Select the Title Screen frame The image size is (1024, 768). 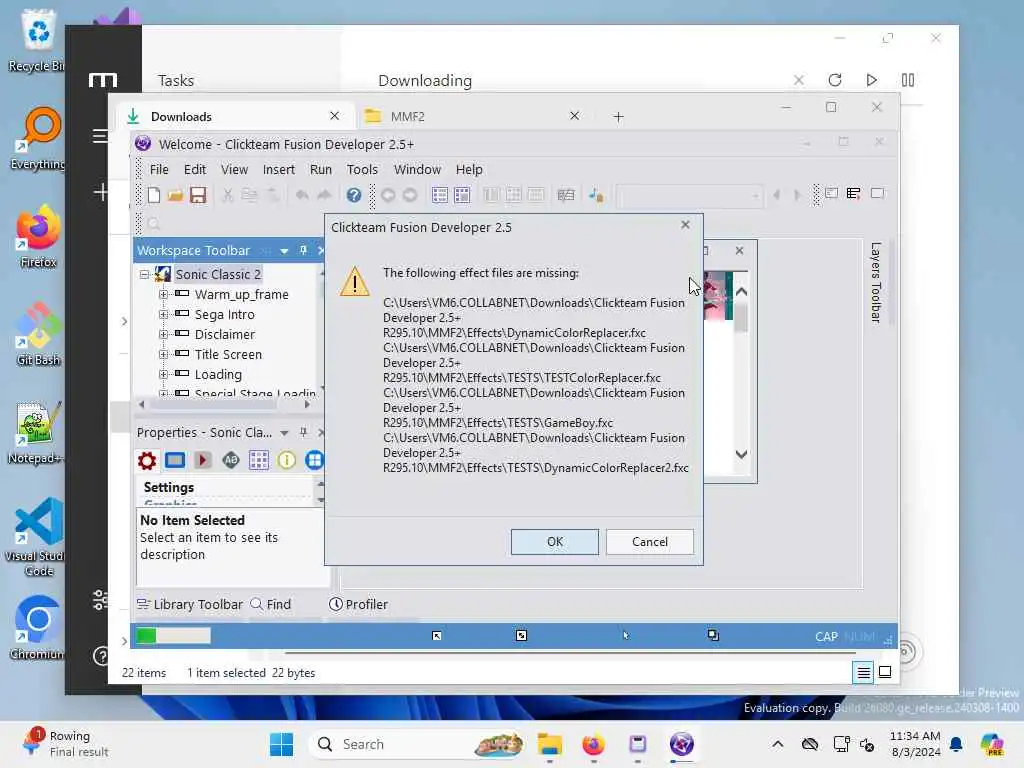[228, 355]
